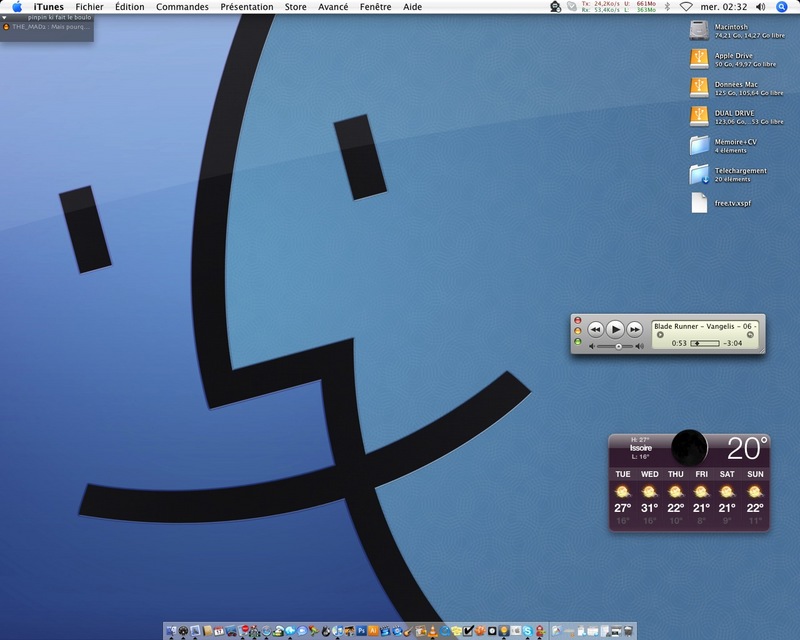The image size is (800, 640).
Task: Select the Macintosh hard drive icon
Action: point(699,31)
